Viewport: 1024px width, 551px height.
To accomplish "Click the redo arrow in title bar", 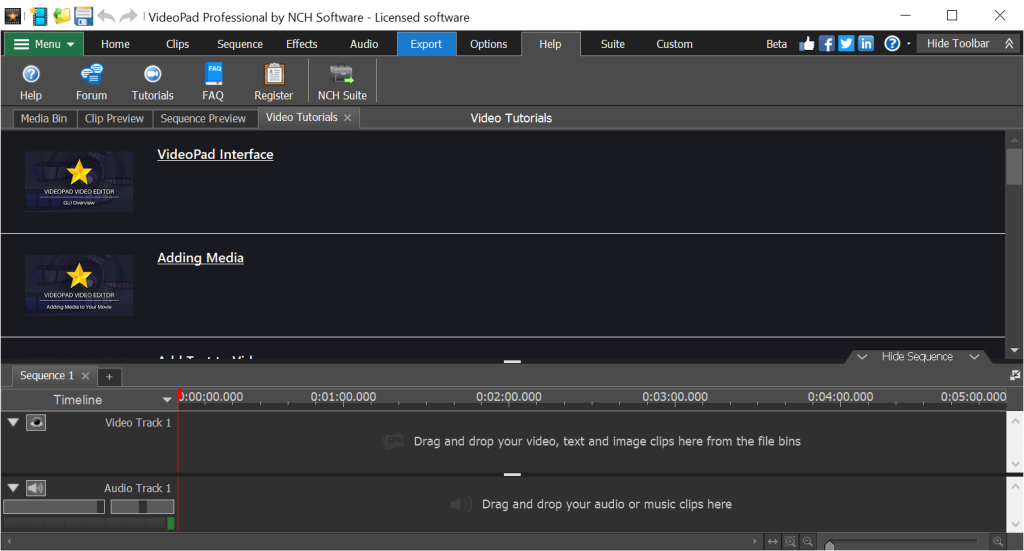I will 129,16.
